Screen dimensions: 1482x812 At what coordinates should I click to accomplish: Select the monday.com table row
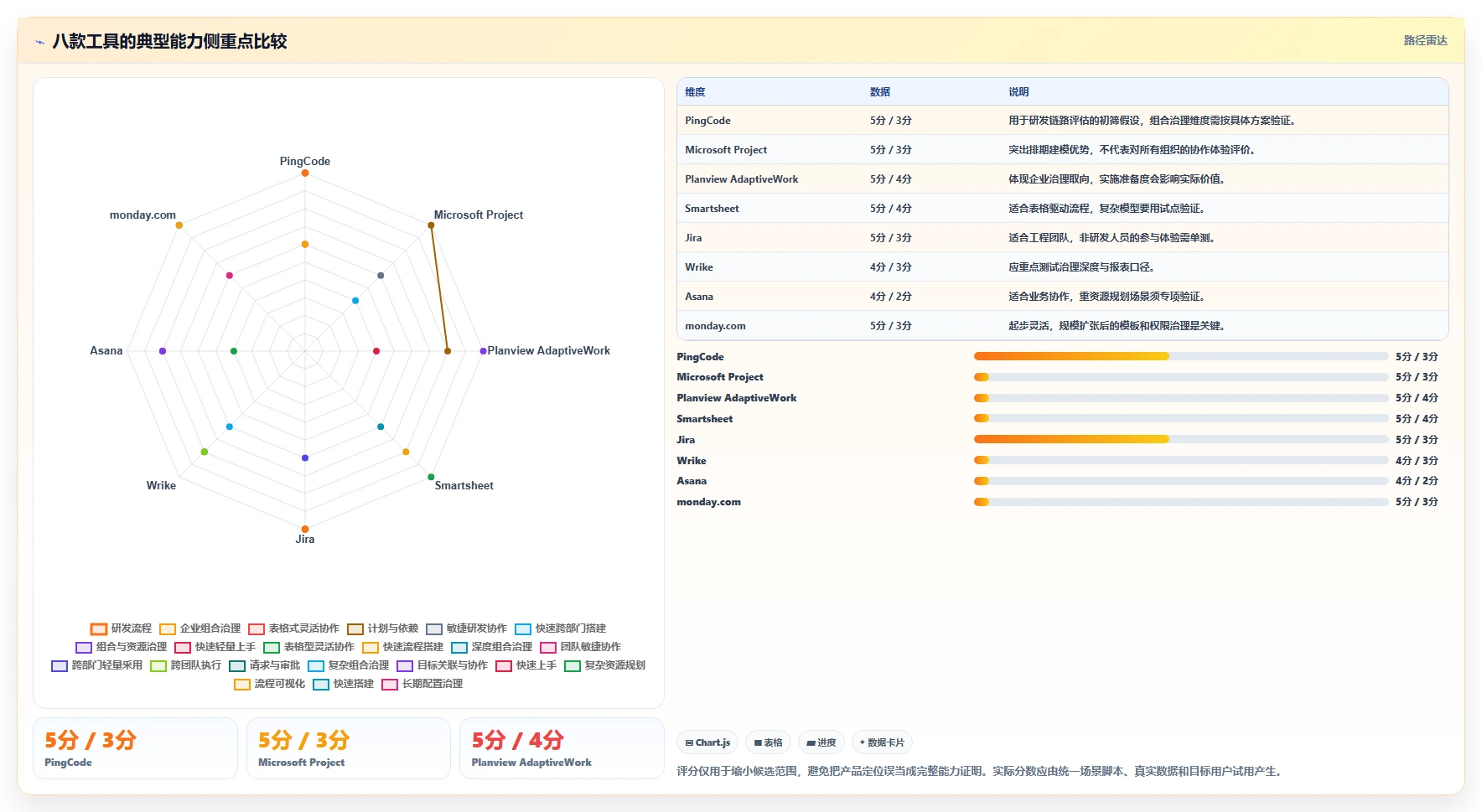pos(1062,326)
